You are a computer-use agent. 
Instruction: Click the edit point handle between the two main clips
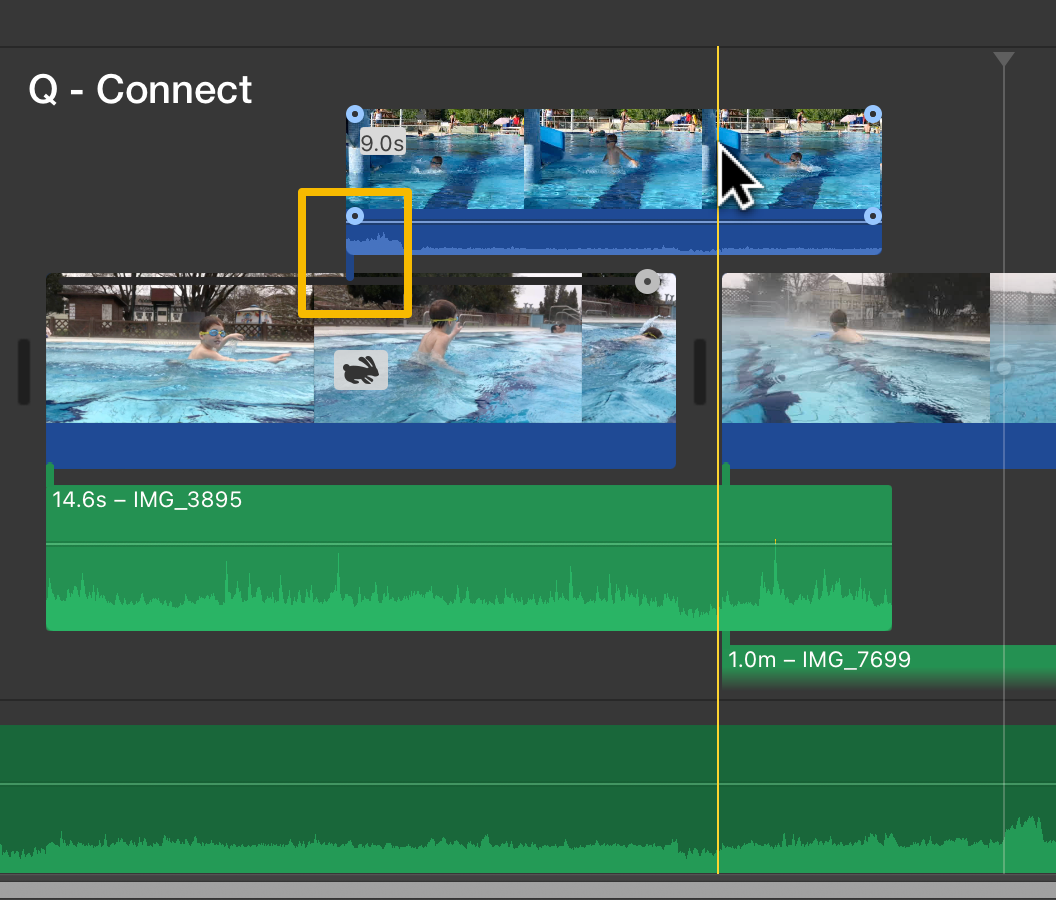[700, 372]
